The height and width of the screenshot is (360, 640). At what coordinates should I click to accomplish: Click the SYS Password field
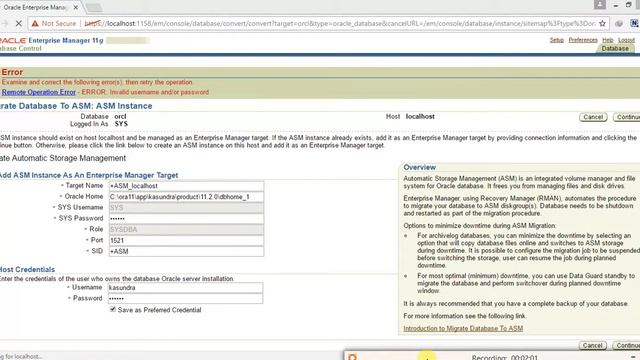[x=186, y=219]
